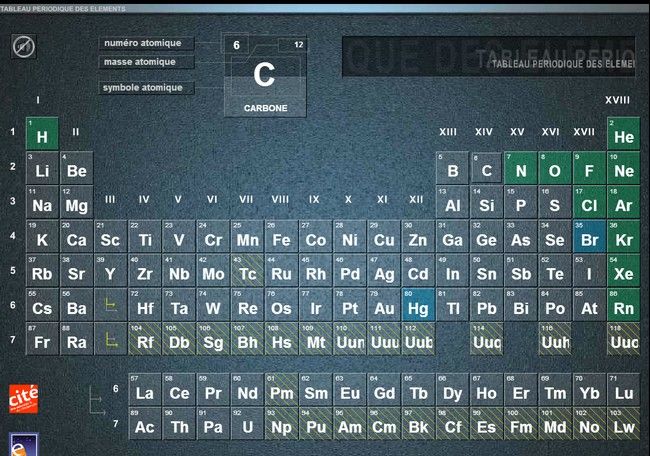The height and width of the screenshot is (456, 650).
Task: Expand the actinides placeholder in period 7
Action: pos(110,340)
